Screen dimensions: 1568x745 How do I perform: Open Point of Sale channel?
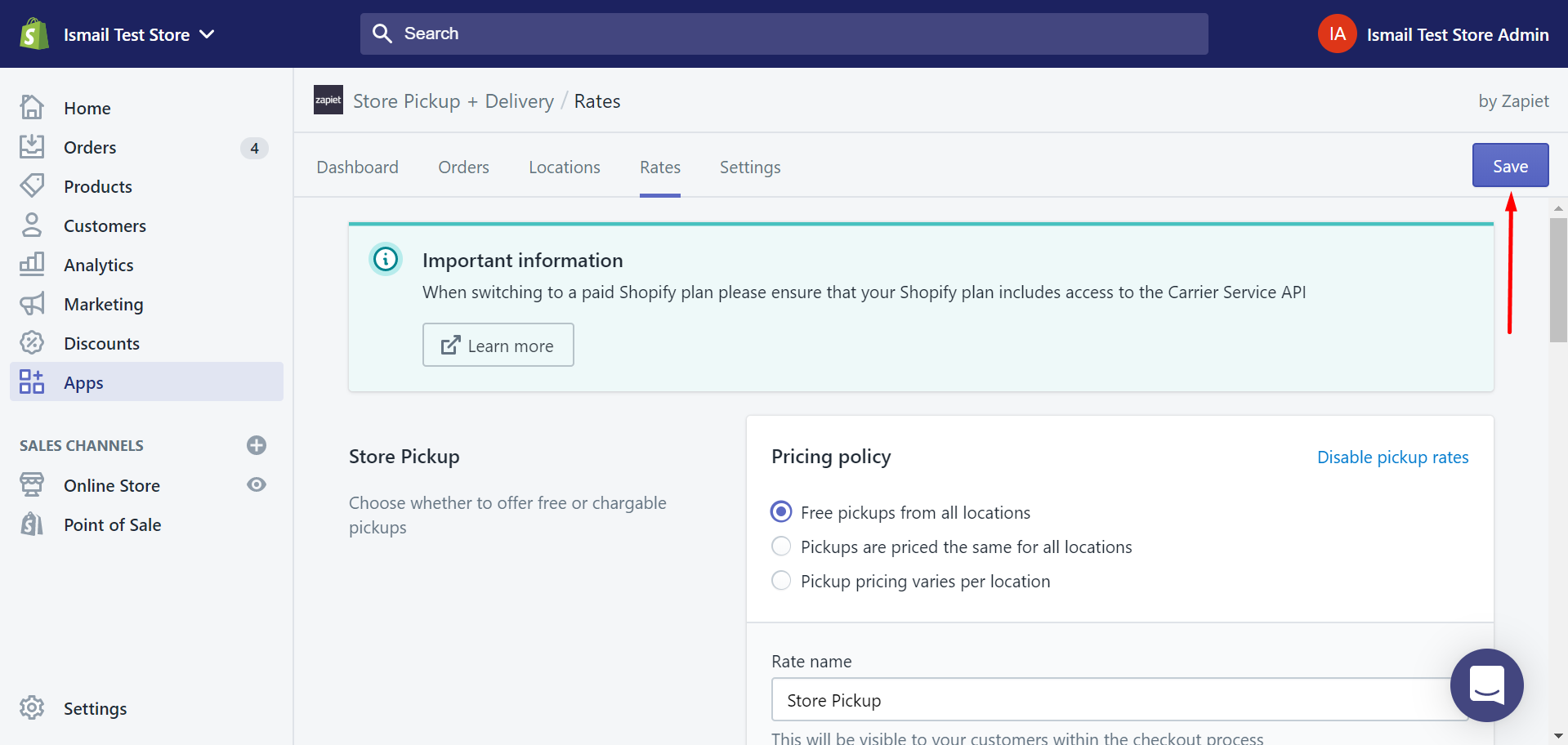tap(113, 524)
